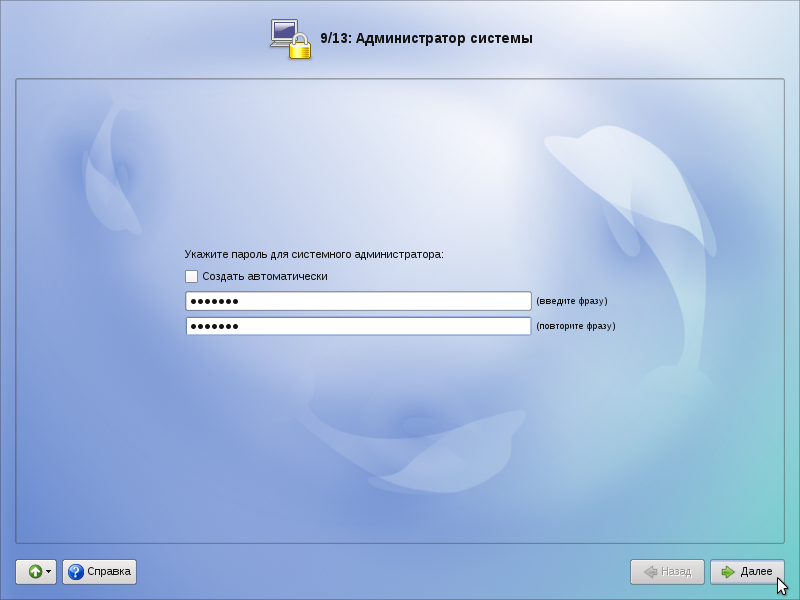Screen dimensions: 800x600
Task: Click the computer with padlock header icon
Action: pyautogui.click(x=285, y=34)
